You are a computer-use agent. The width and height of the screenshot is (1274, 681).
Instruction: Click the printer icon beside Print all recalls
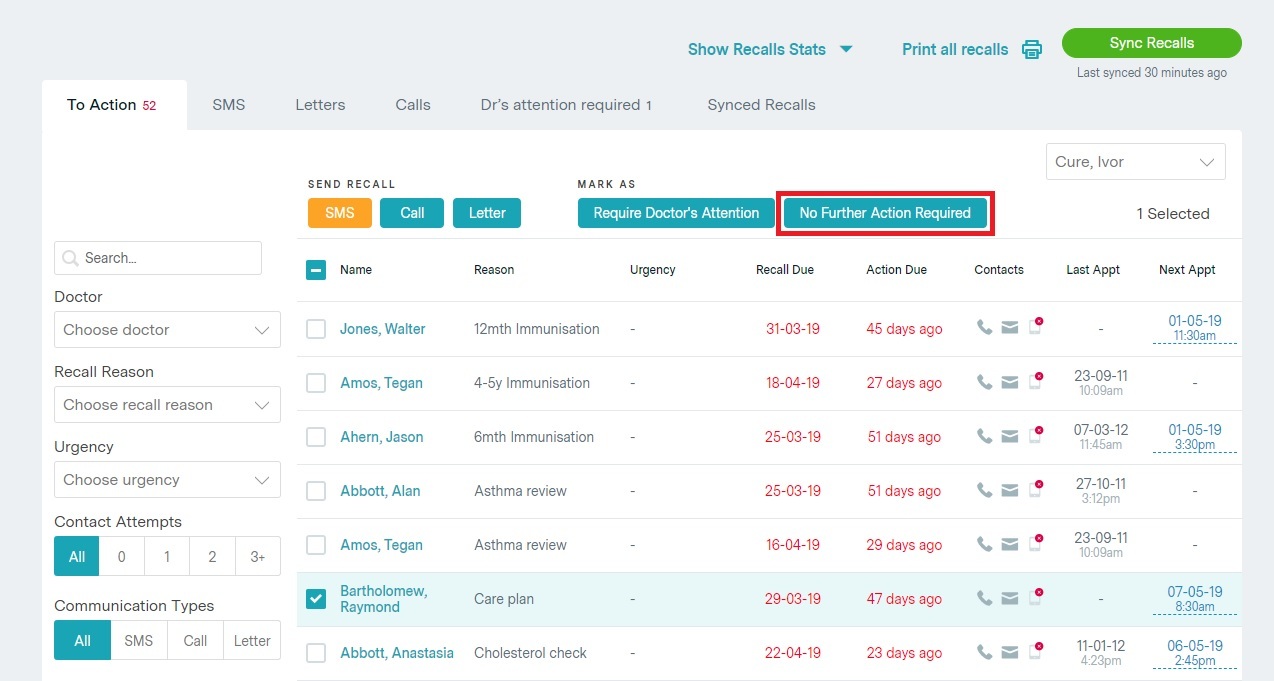click(x=1032, y=49)
